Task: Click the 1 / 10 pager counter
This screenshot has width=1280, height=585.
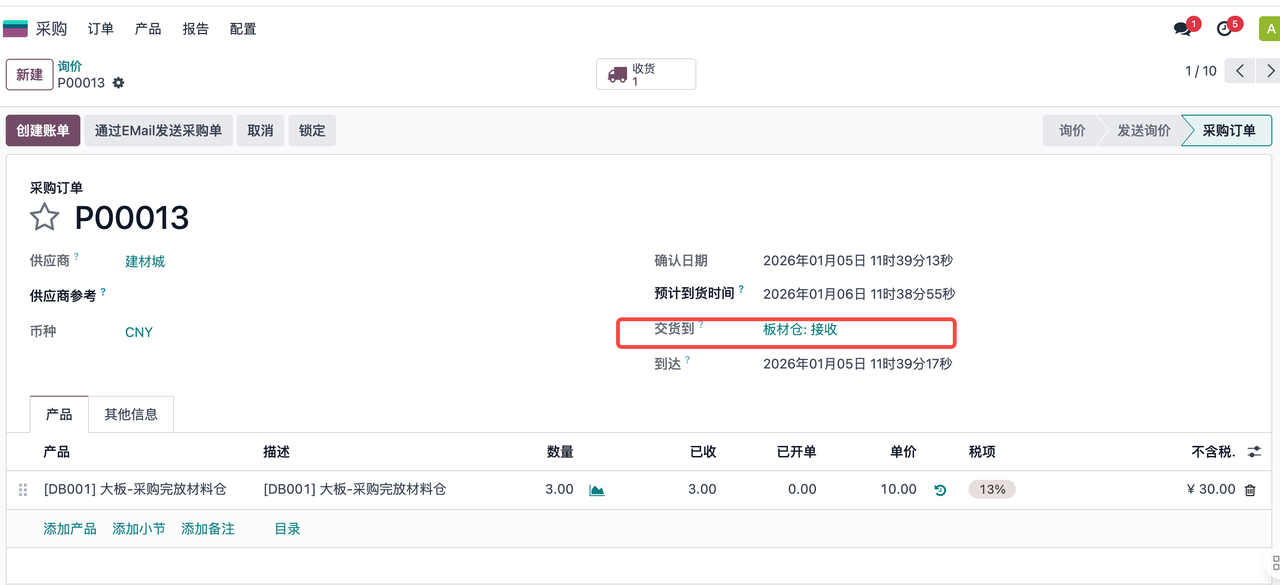Action: tap(1201, 71)
